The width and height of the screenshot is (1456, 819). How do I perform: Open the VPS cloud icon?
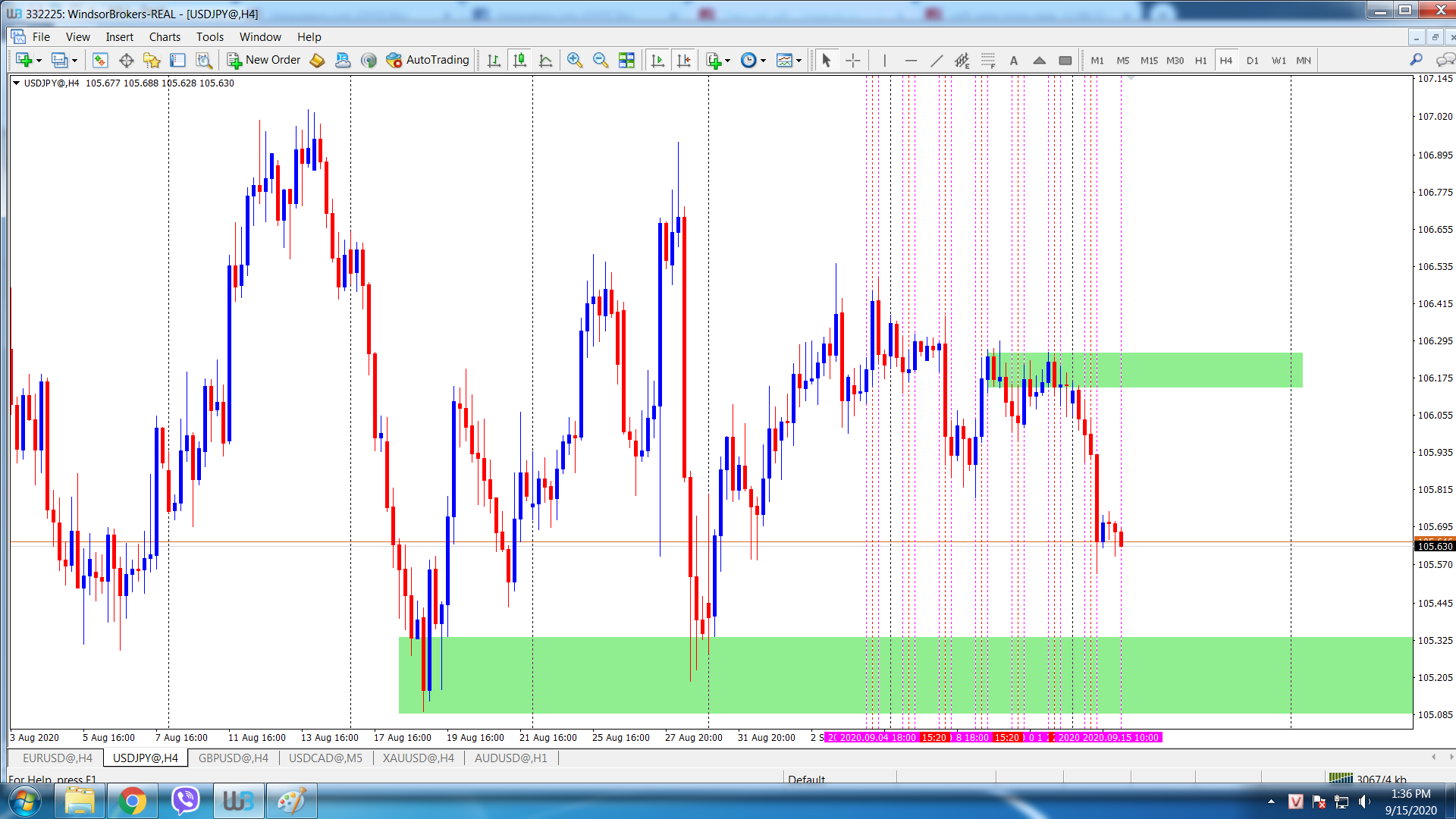click(x=343, y=60)
